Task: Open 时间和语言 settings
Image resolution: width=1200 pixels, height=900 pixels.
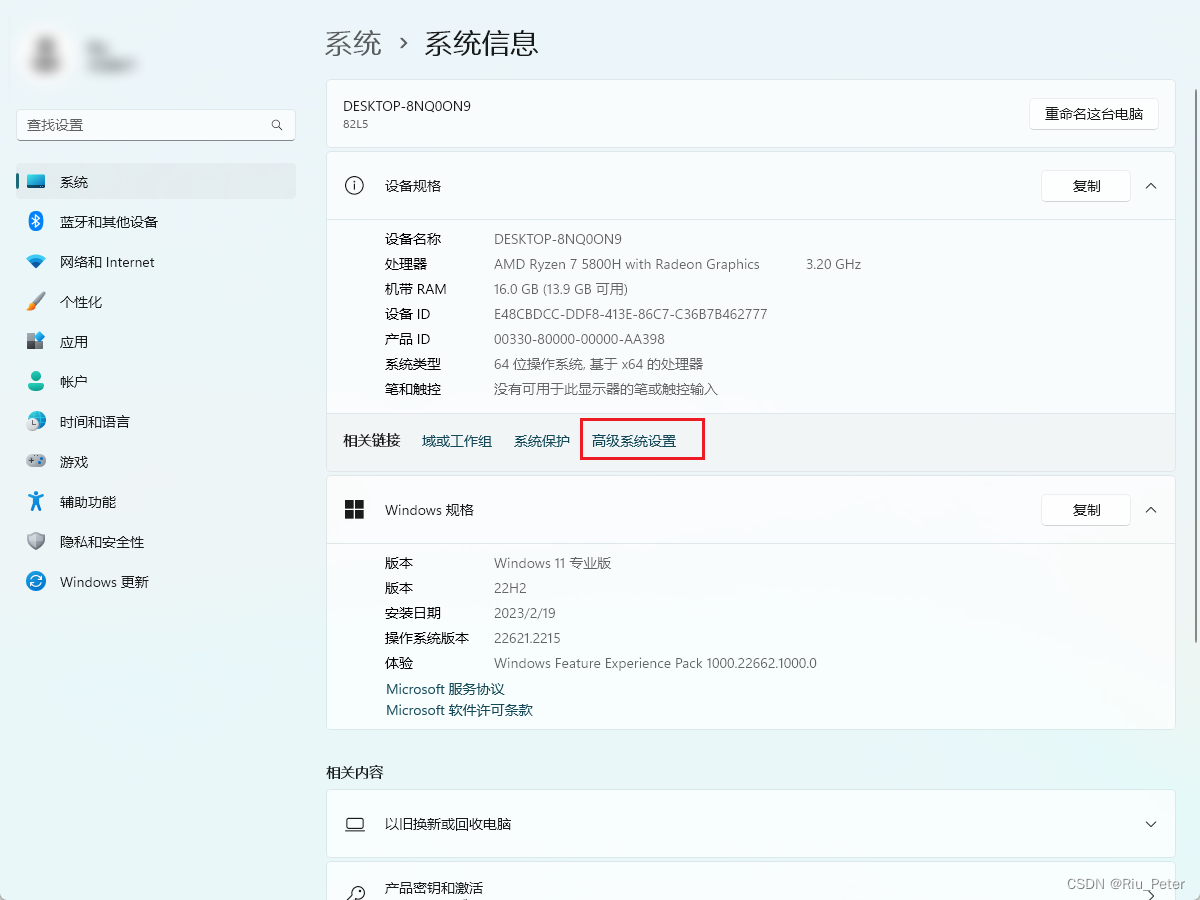Action: (x=156, y=422)
